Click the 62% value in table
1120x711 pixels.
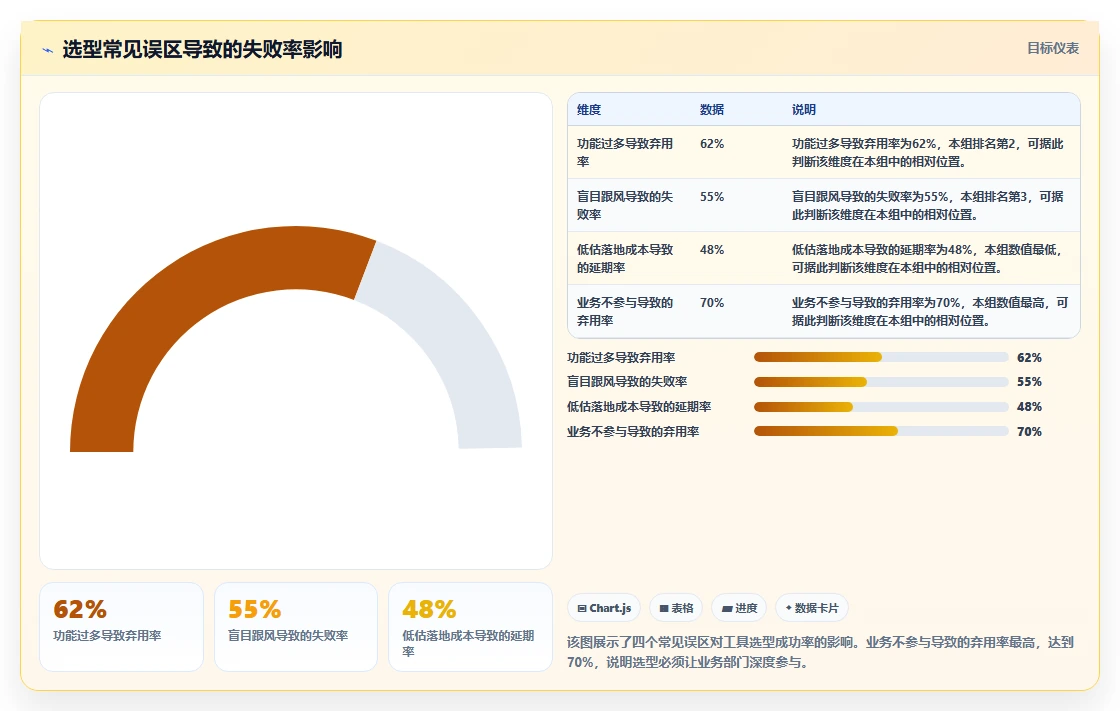click(x=712, y=144)
